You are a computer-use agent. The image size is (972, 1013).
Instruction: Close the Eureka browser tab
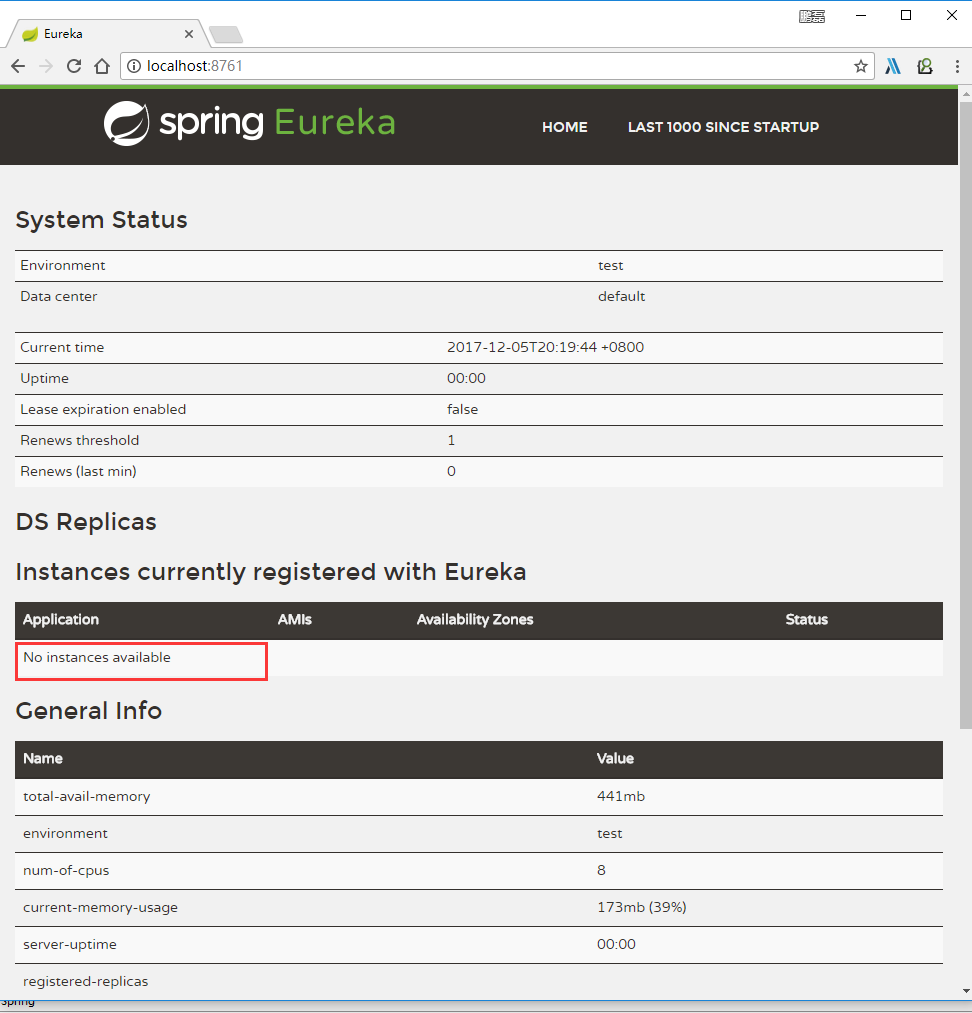tap(190, 33)
